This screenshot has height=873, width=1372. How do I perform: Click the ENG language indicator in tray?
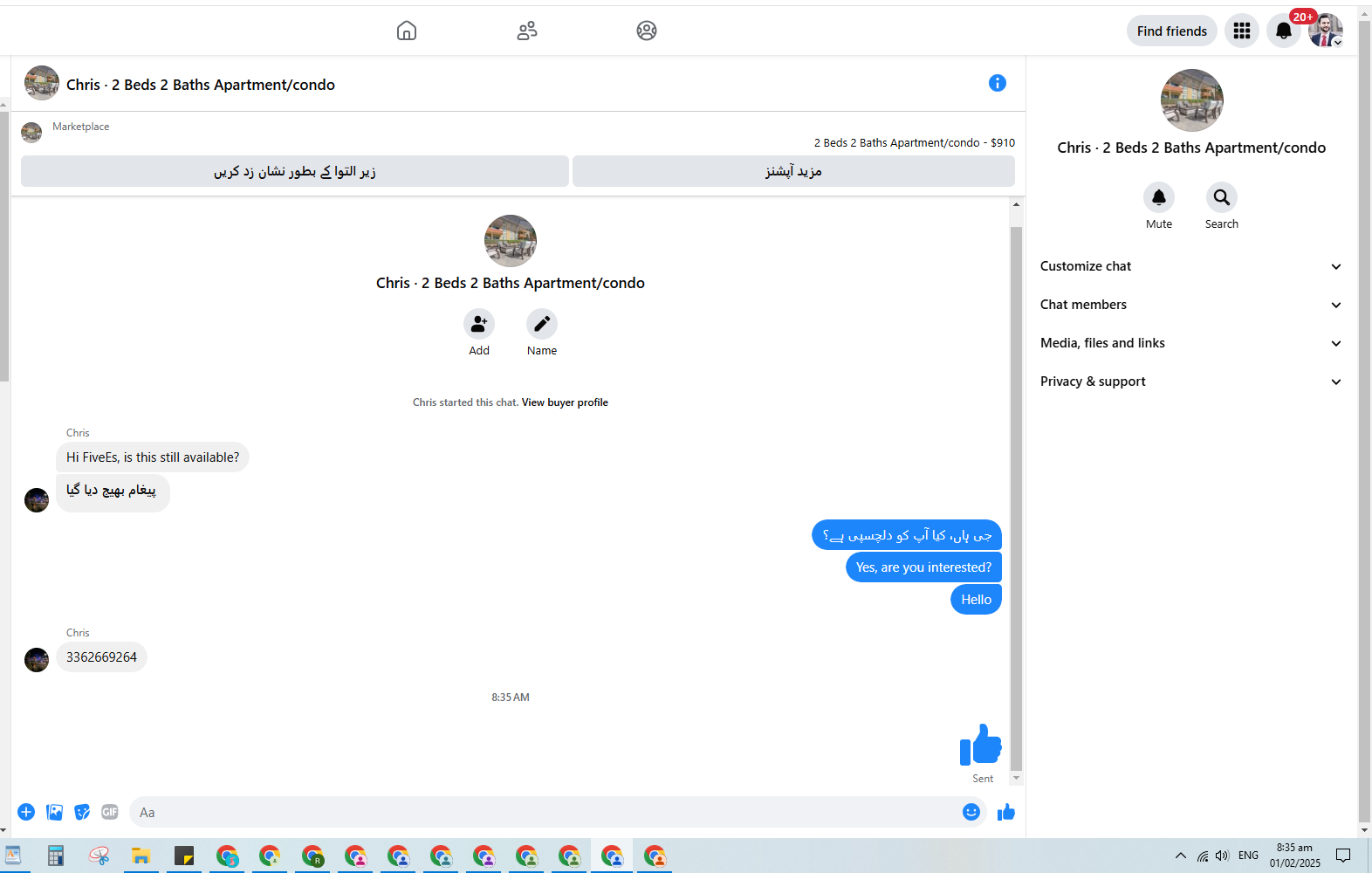[x=1248, y=856]
